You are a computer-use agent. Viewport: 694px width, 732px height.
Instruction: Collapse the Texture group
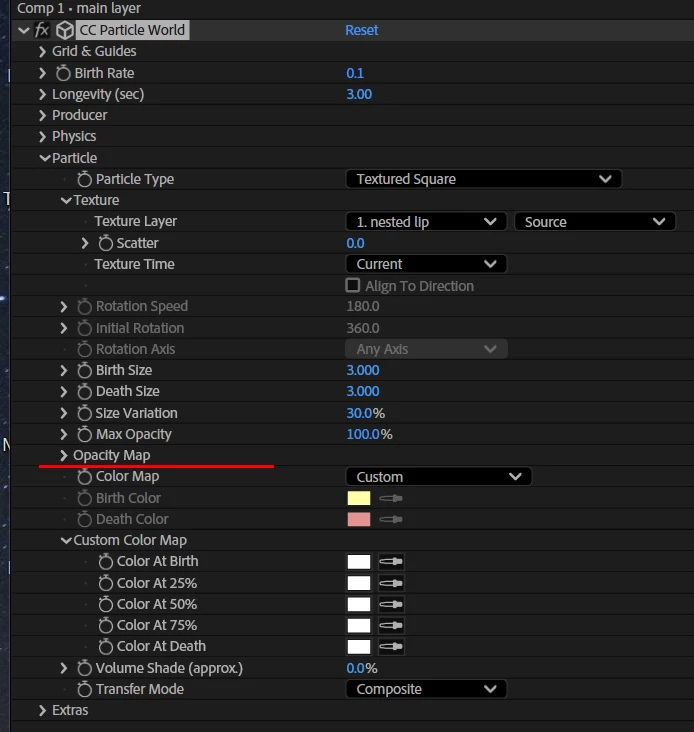point(66,200)
